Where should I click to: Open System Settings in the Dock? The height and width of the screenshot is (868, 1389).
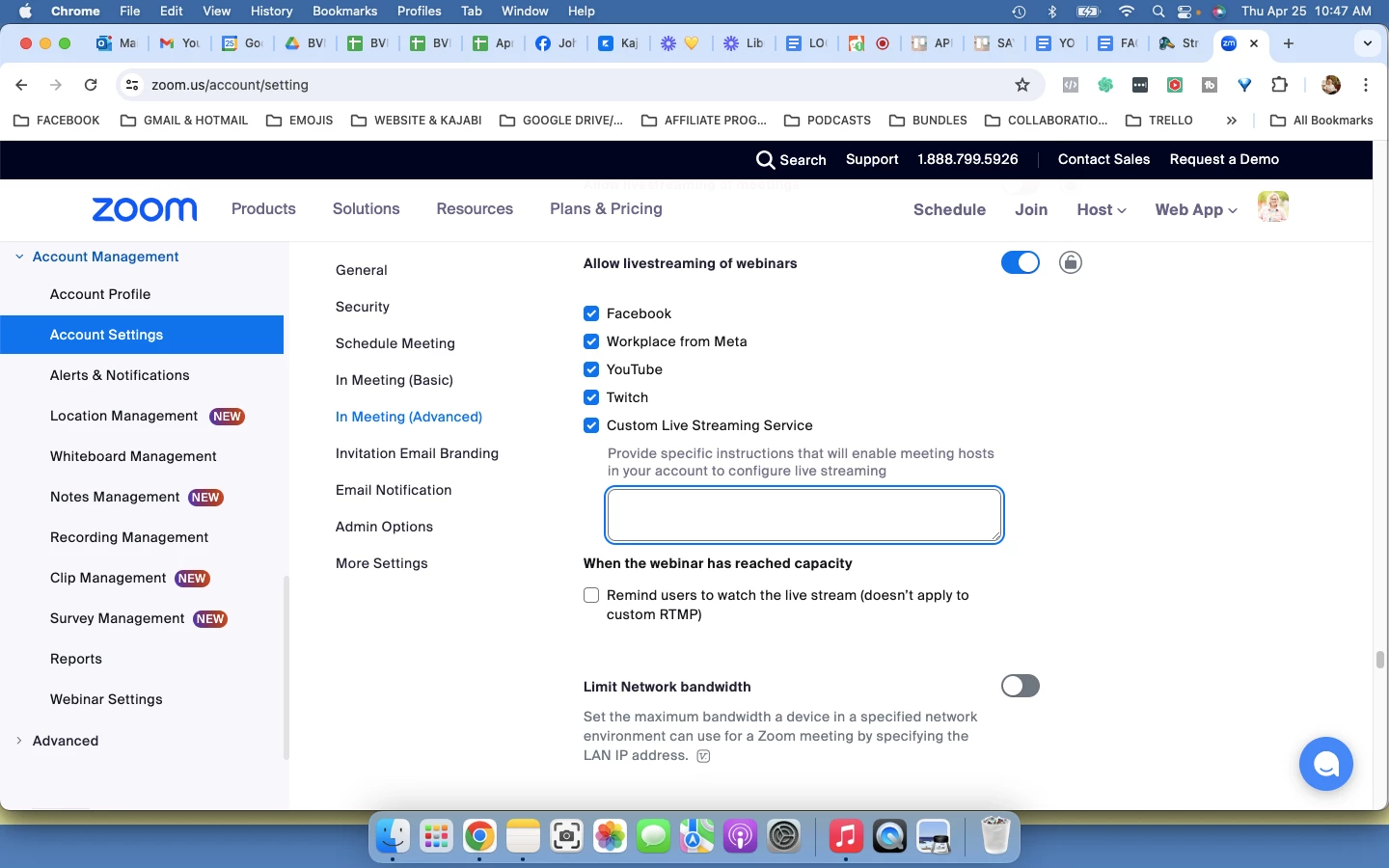coord(784,835)
